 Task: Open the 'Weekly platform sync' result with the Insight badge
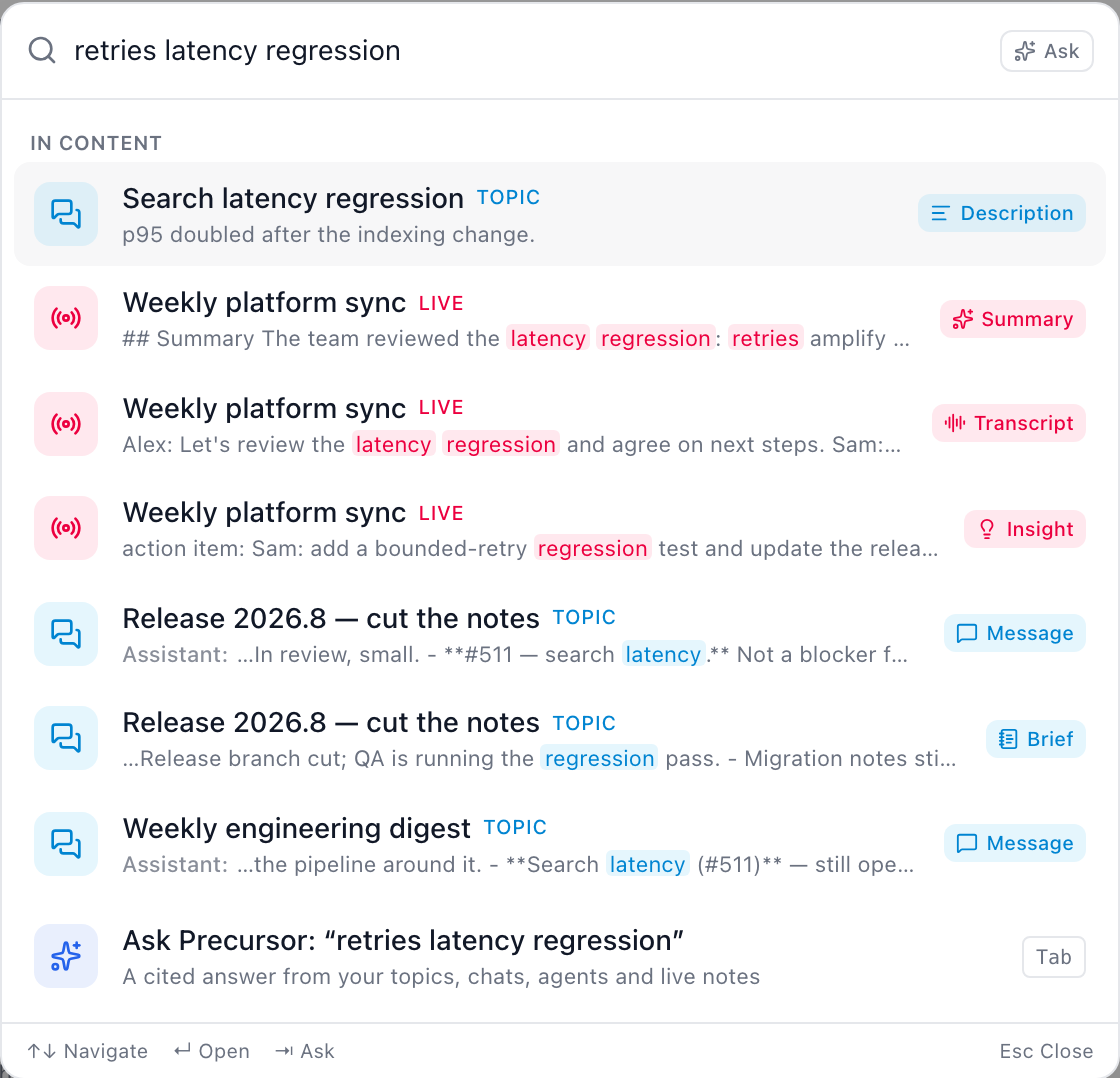[560, 529]
